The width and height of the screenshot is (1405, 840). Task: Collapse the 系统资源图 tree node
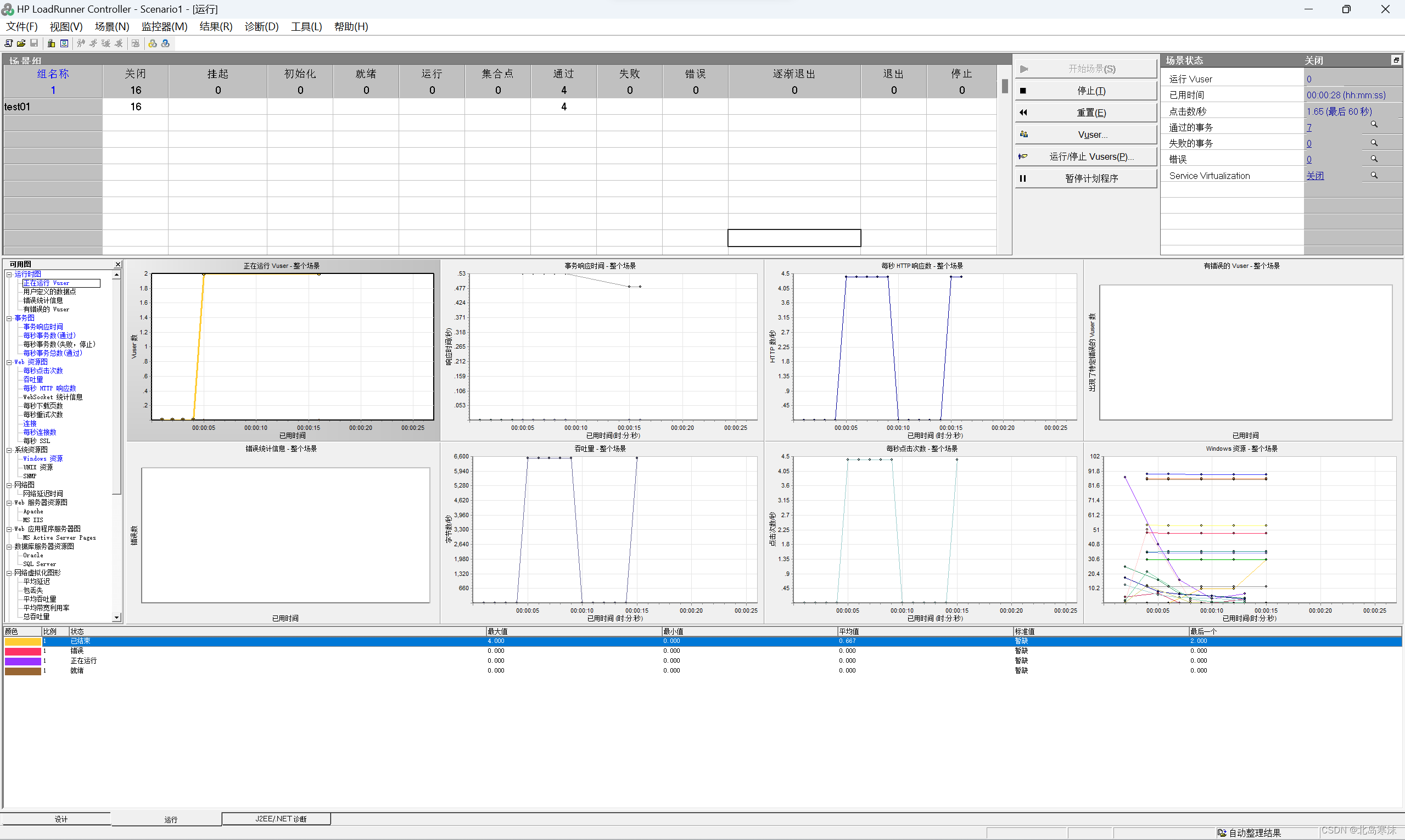point(9,450)
